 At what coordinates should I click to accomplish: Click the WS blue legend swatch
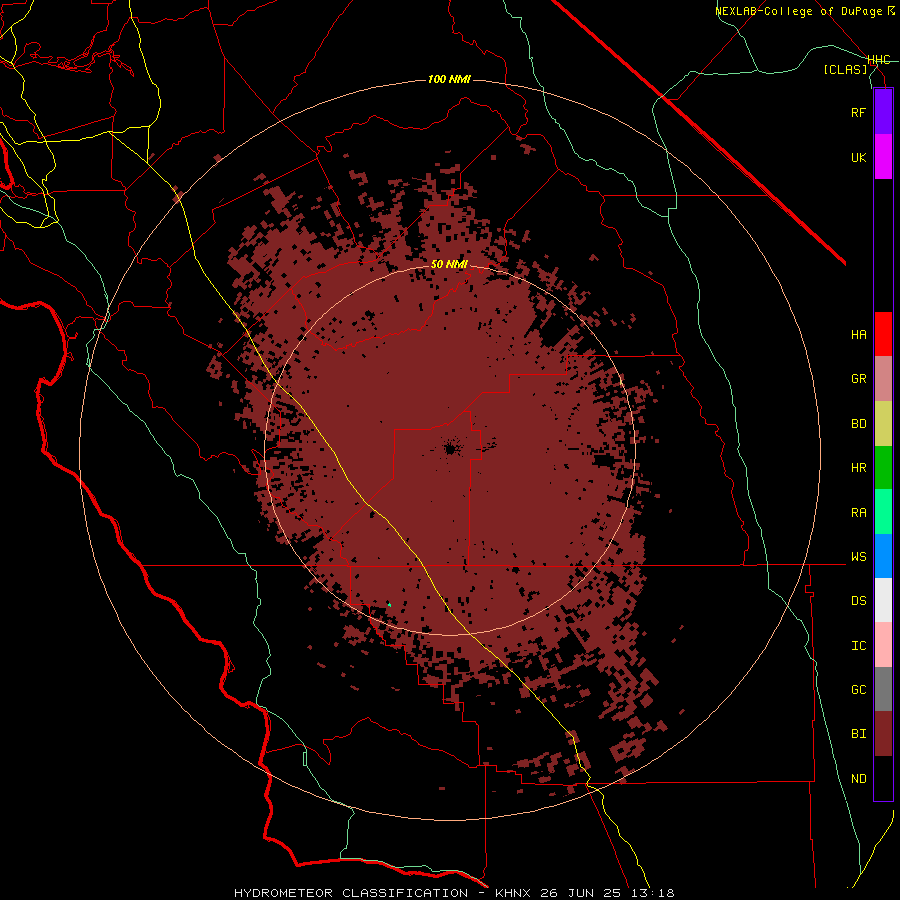pos(883,556)
